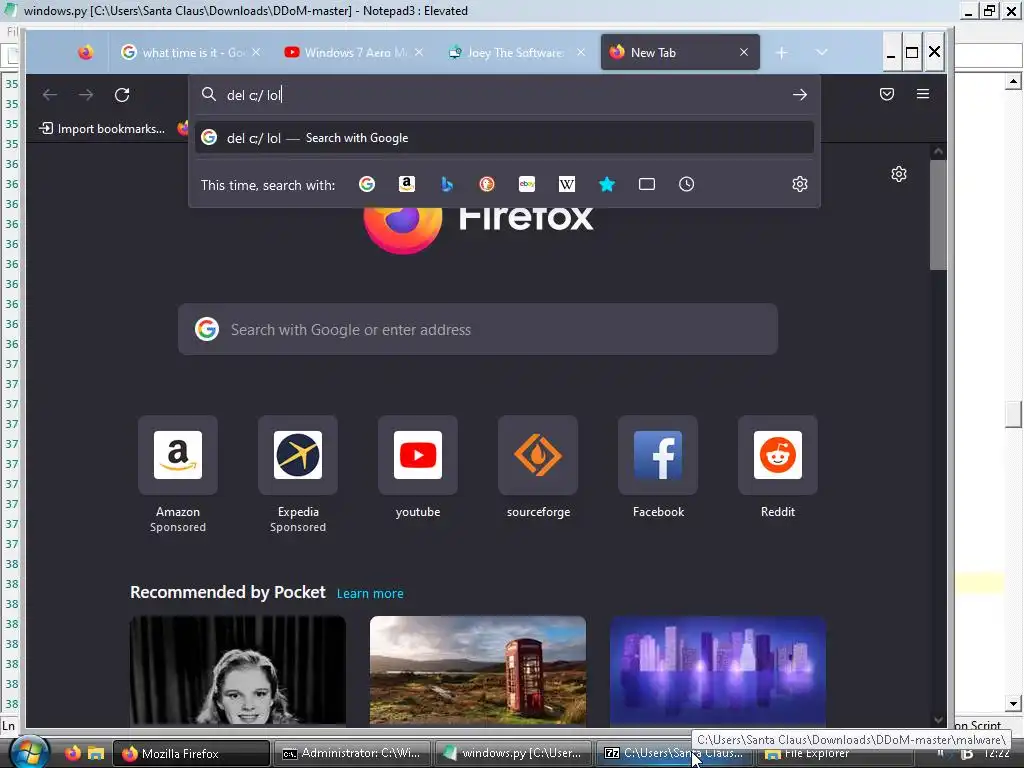The width and height of the screenshot is (1024, 768).
Task: Select 'del c:/ lol — Search with Google' suggestion
Action: point(504,138)
